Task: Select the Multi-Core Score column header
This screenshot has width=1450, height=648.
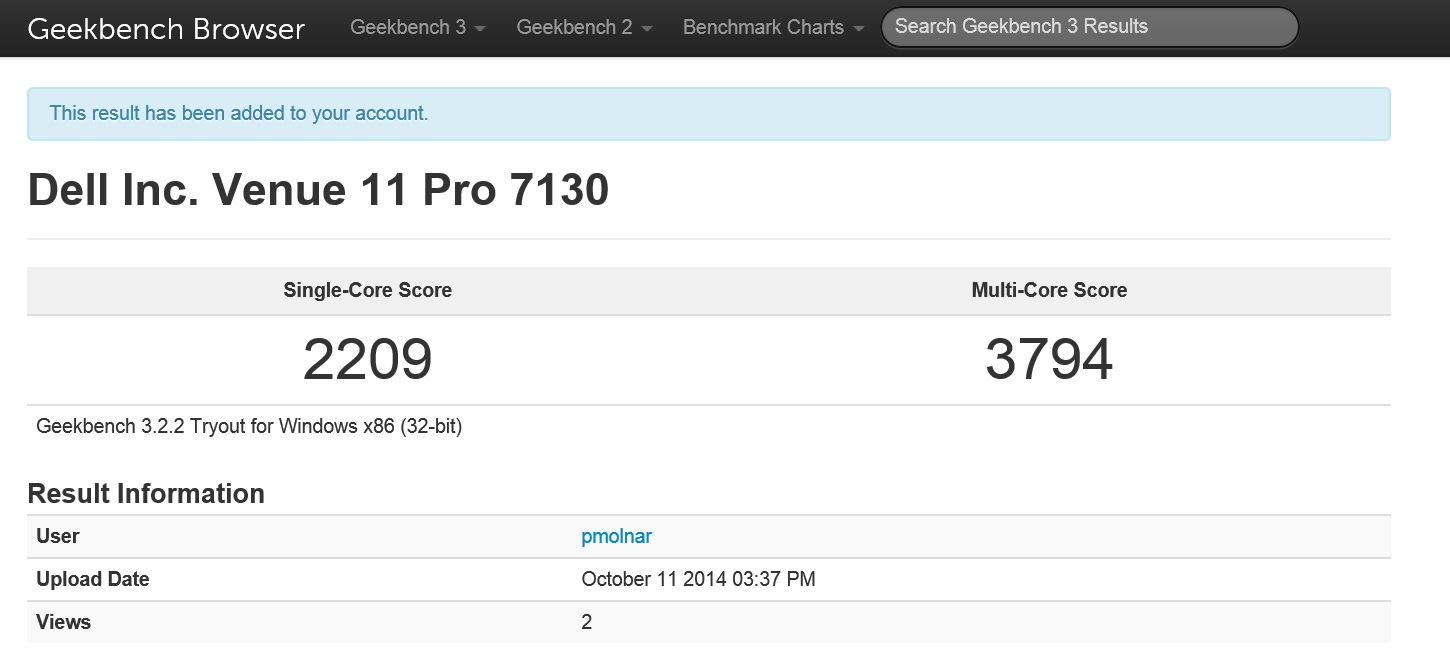Action: [1049, 291]
